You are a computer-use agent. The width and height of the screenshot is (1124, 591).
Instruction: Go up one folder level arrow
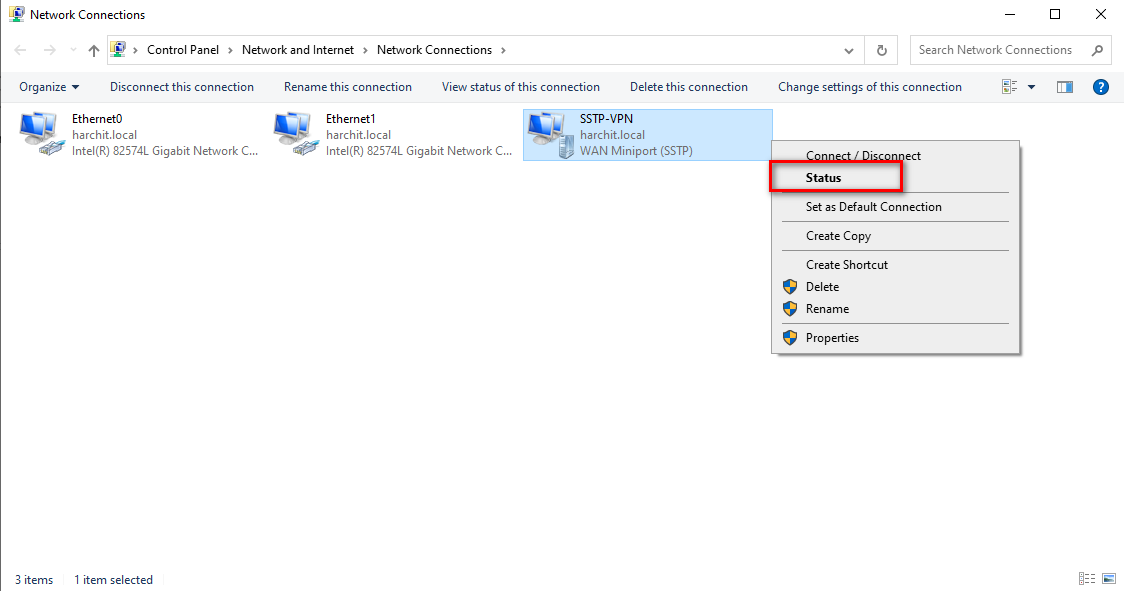pos(94,50)
